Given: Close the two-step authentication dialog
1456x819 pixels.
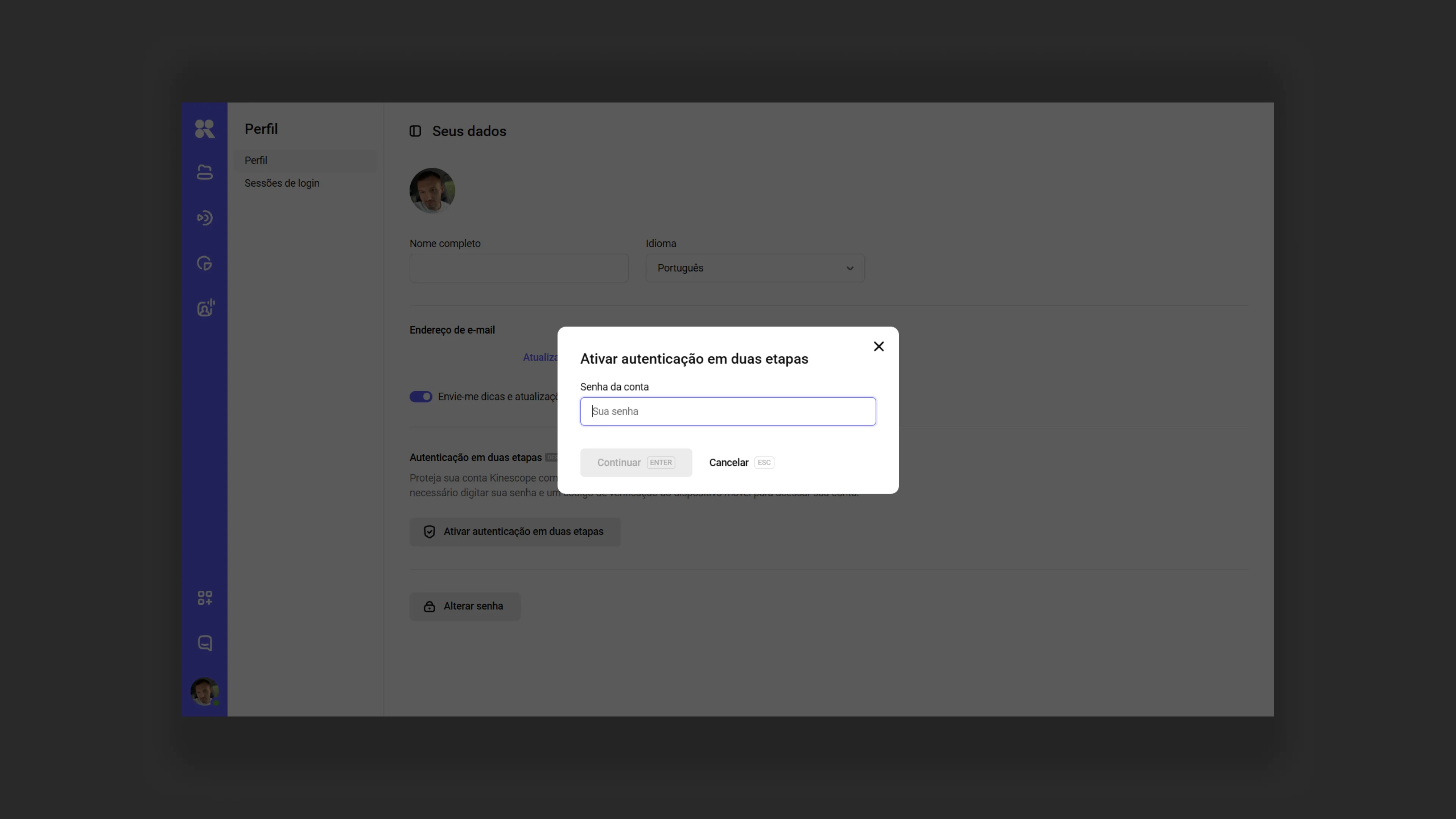Looking at the screenshot, I should [x=879, y=347].
